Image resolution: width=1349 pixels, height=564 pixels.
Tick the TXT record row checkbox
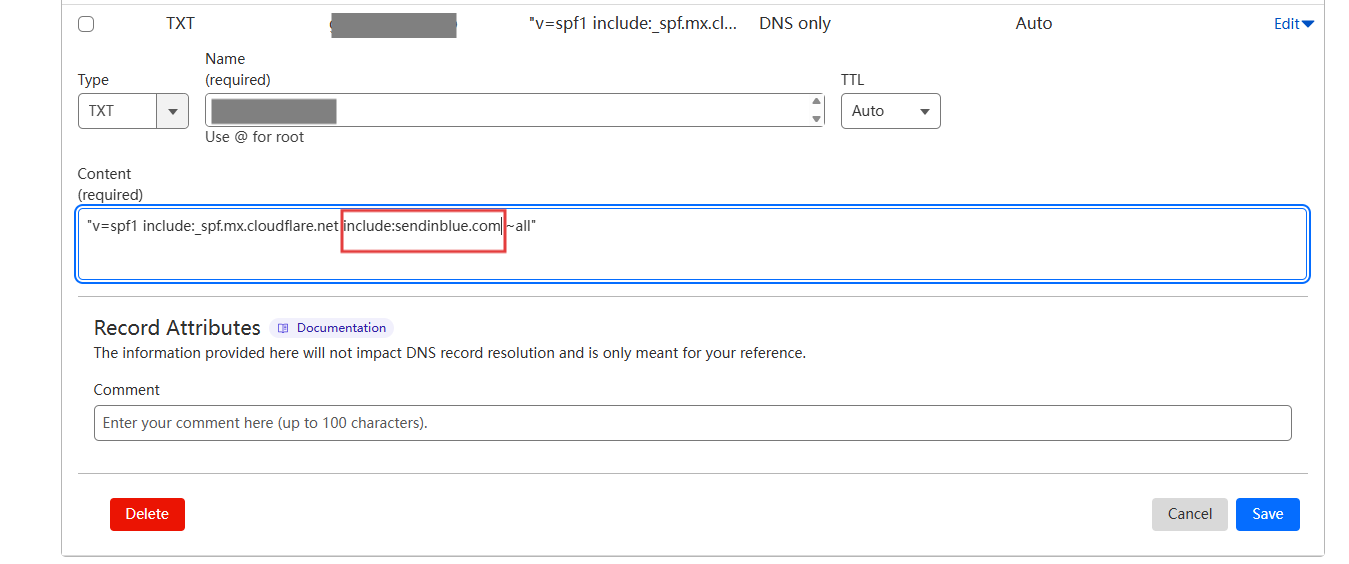coord(86,24)
